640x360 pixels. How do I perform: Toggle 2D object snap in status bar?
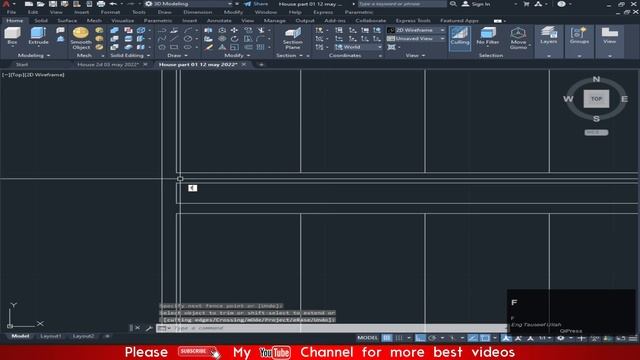point(485,338)
